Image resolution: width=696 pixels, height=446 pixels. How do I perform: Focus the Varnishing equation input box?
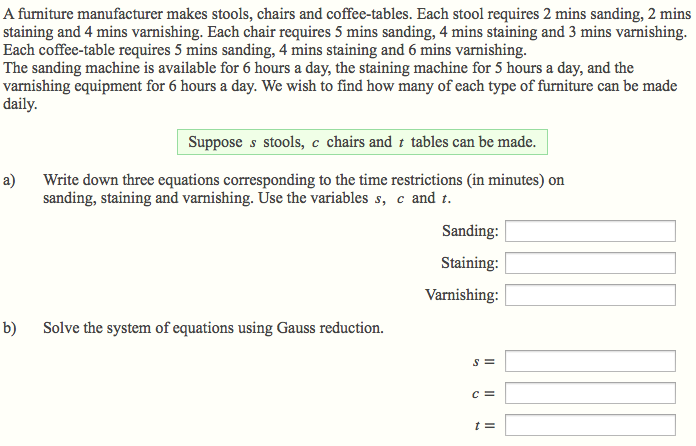tap(590, 295)
